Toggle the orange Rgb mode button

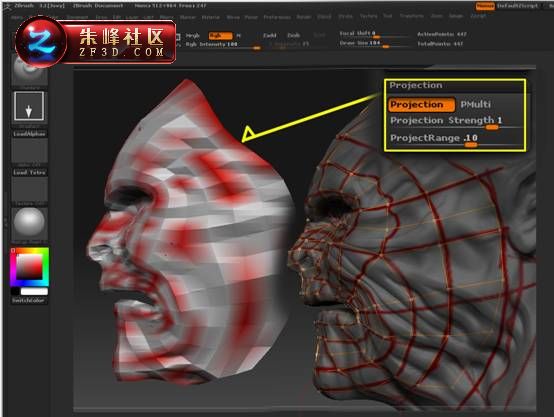pyautogui.click(x=220, y=36)
